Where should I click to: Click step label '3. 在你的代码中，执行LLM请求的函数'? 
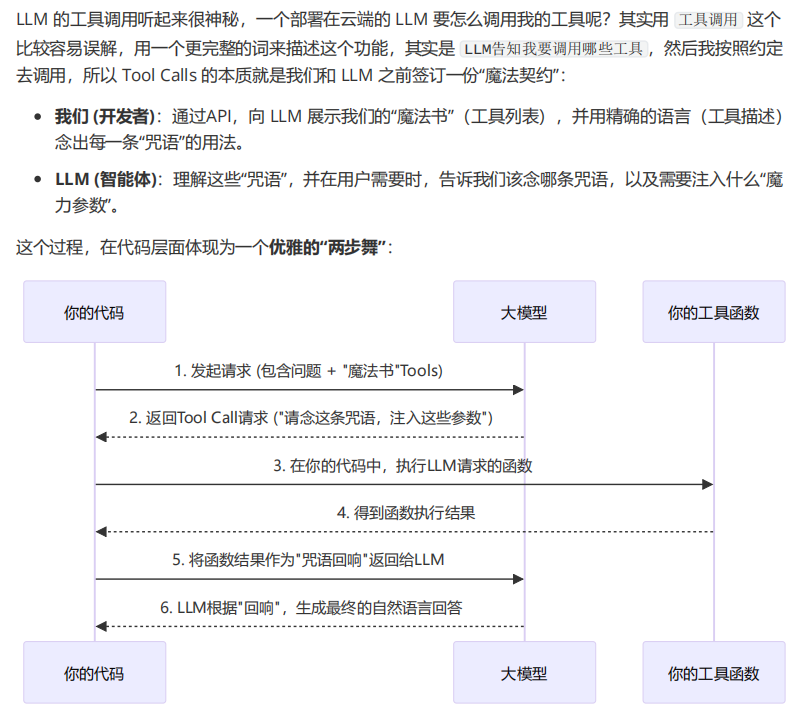point(403,465)
